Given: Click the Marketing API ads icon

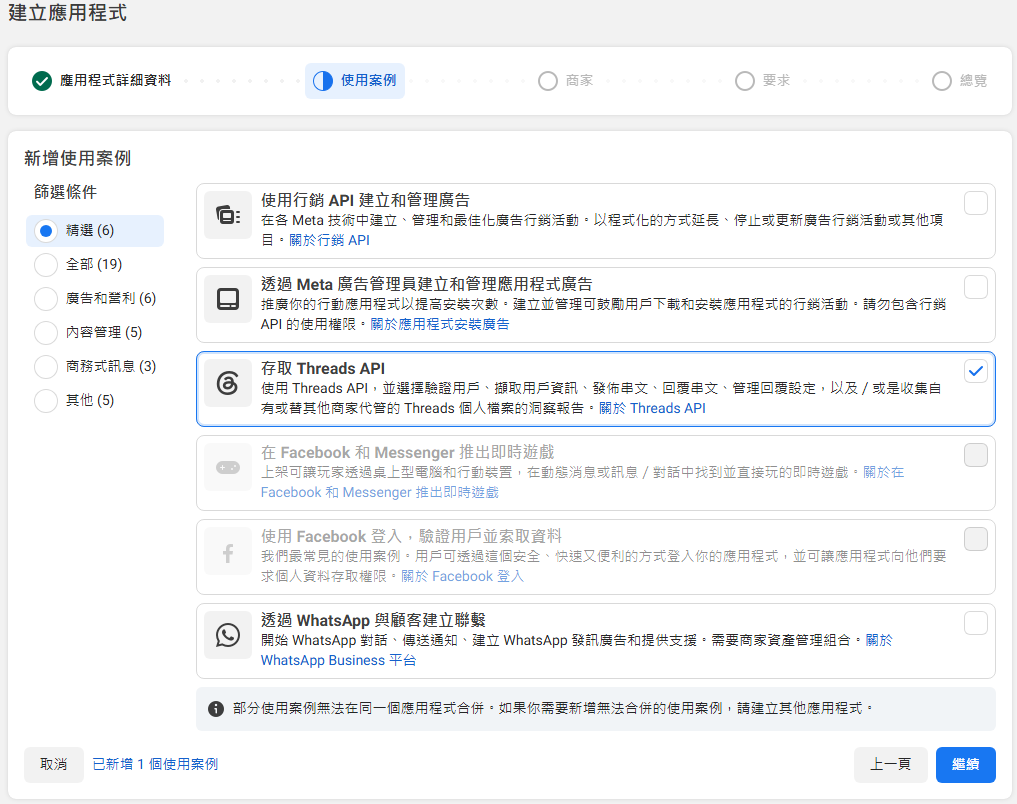Looking at the screenshot, I should (x=228, y=215).
